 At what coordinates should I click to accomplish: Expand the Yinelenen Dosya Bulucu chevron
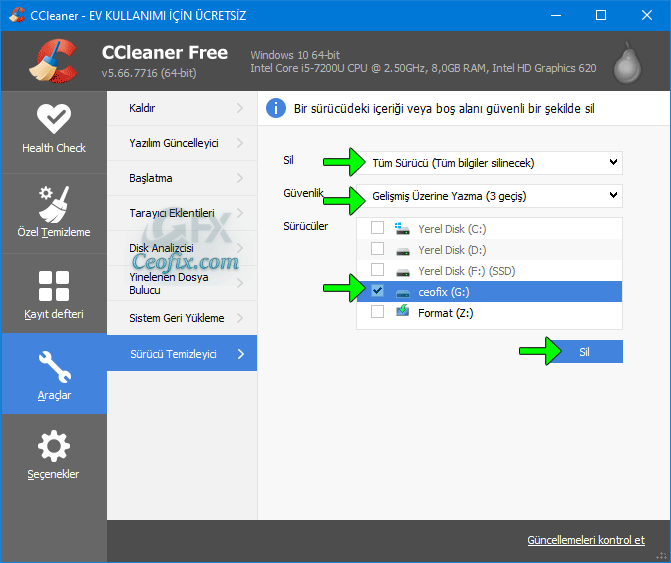[240, 283]
